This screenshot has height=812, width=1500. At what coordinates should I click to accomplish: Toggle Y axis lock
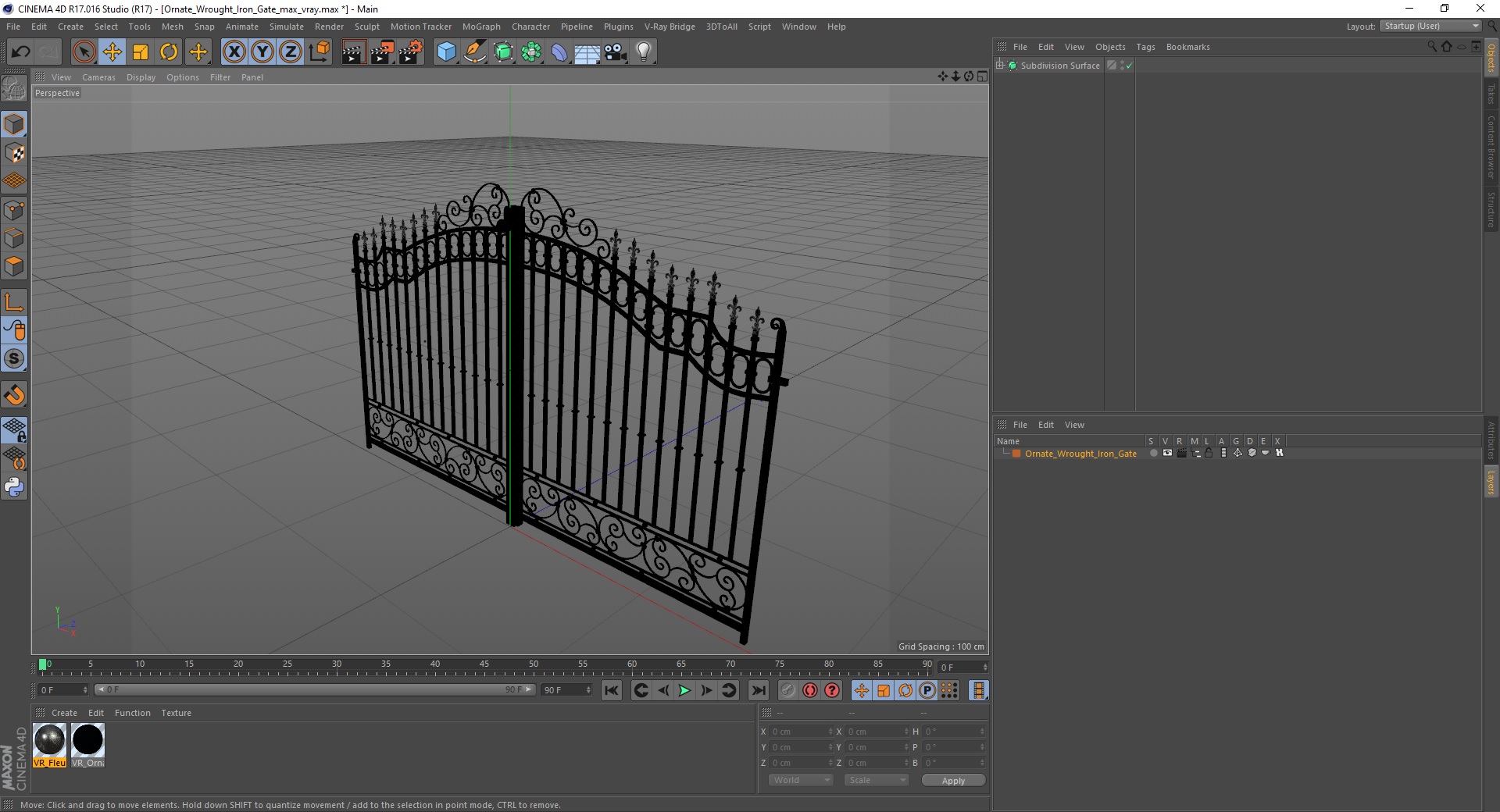[262, 52]
